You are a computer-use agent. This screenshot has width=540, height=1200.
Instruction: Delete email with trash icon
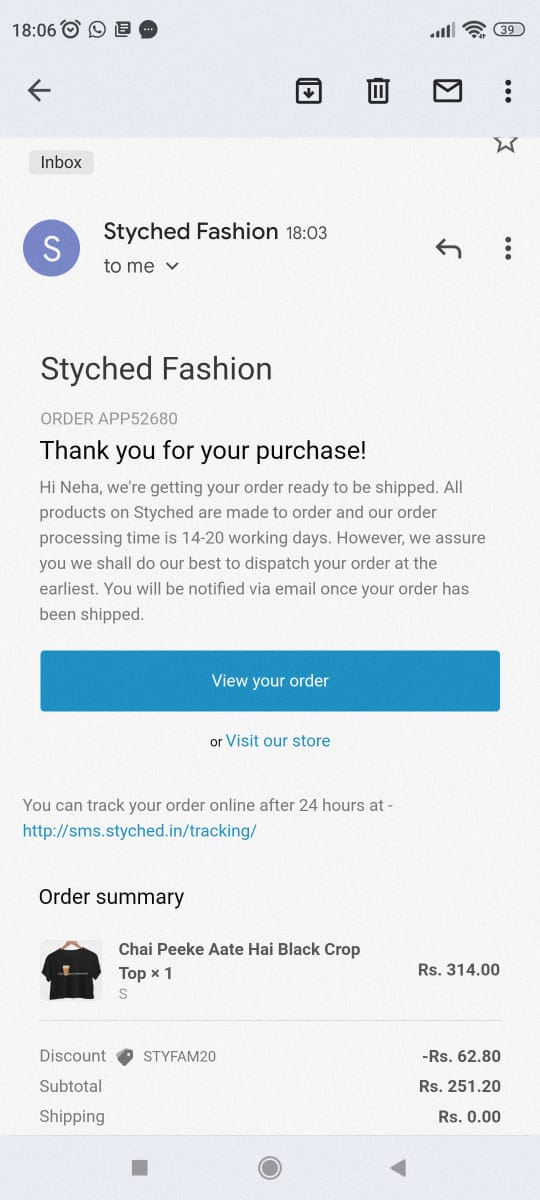(377, 91)
